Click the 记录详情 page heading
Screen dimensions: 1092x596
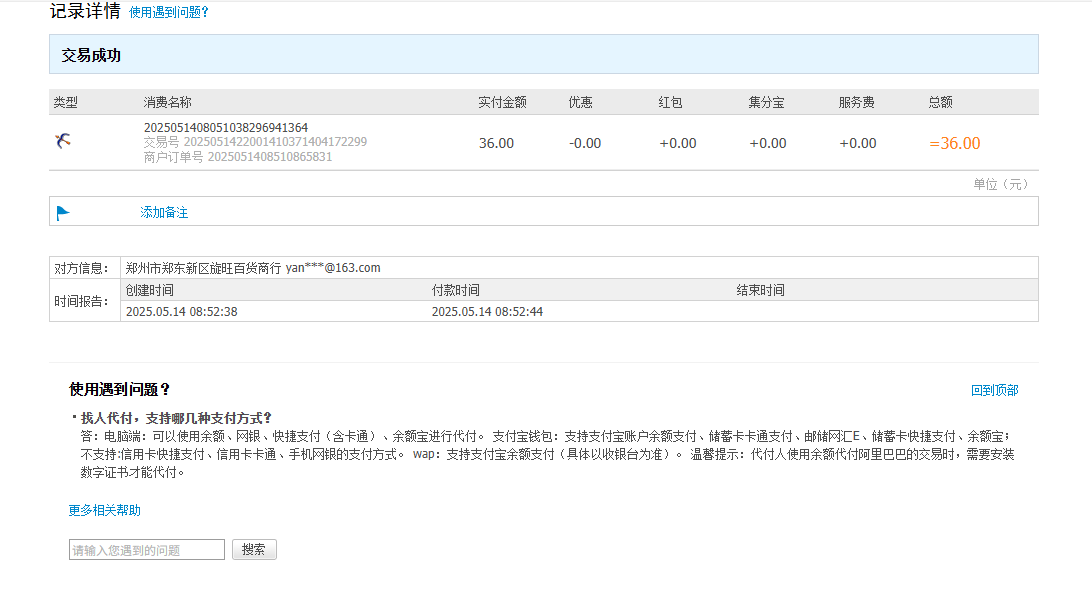[x=85, y=11]
